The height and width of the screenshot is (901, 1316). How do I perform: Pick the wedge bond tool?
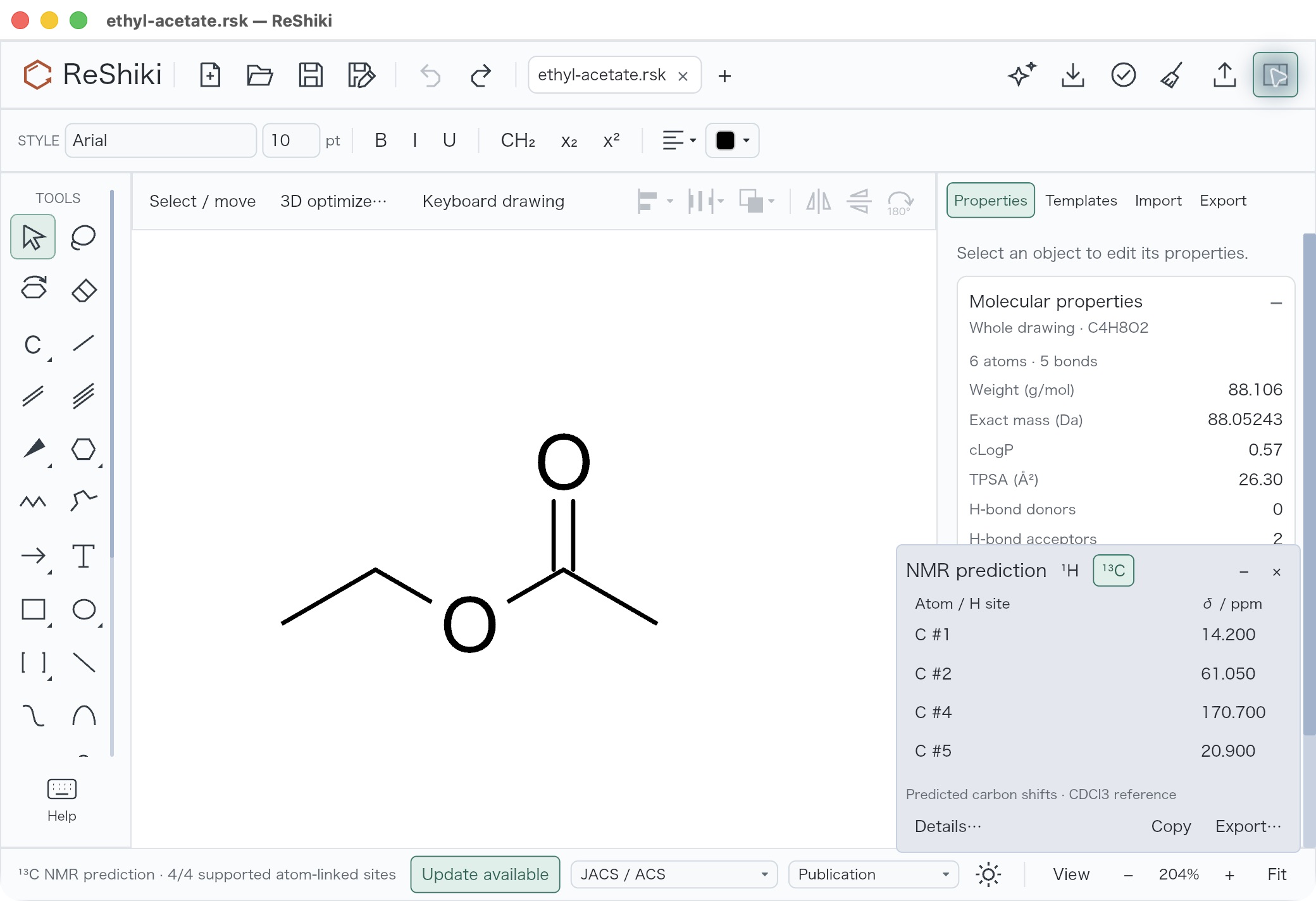[33, 449]
